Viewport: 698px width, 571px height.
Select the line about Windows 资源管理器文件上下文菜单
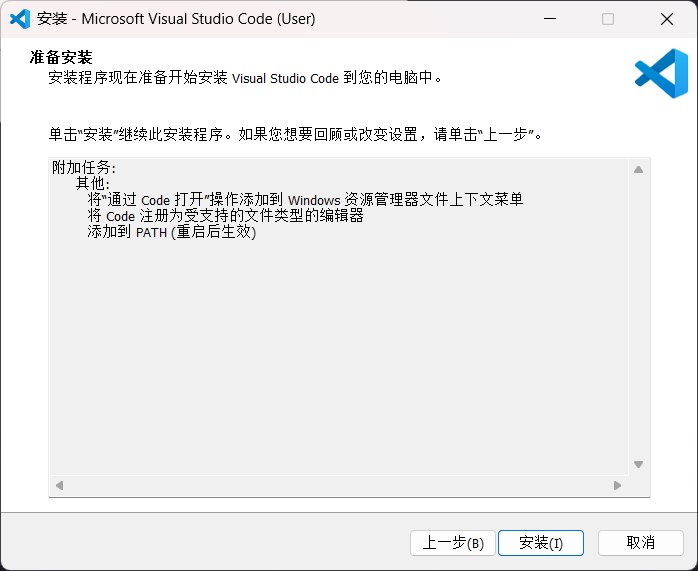point(305,200)
